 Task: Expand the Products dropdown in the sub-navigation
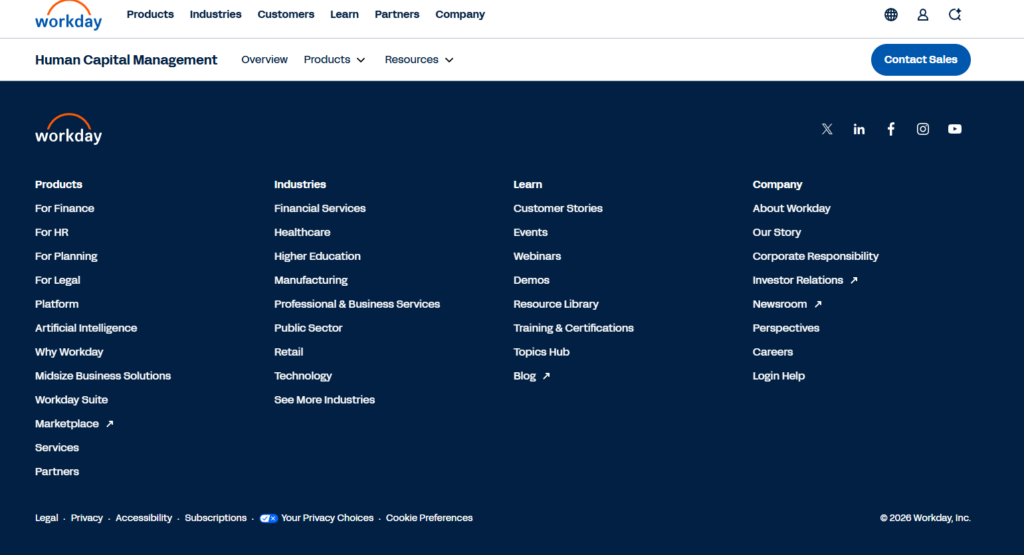point(334,59)
